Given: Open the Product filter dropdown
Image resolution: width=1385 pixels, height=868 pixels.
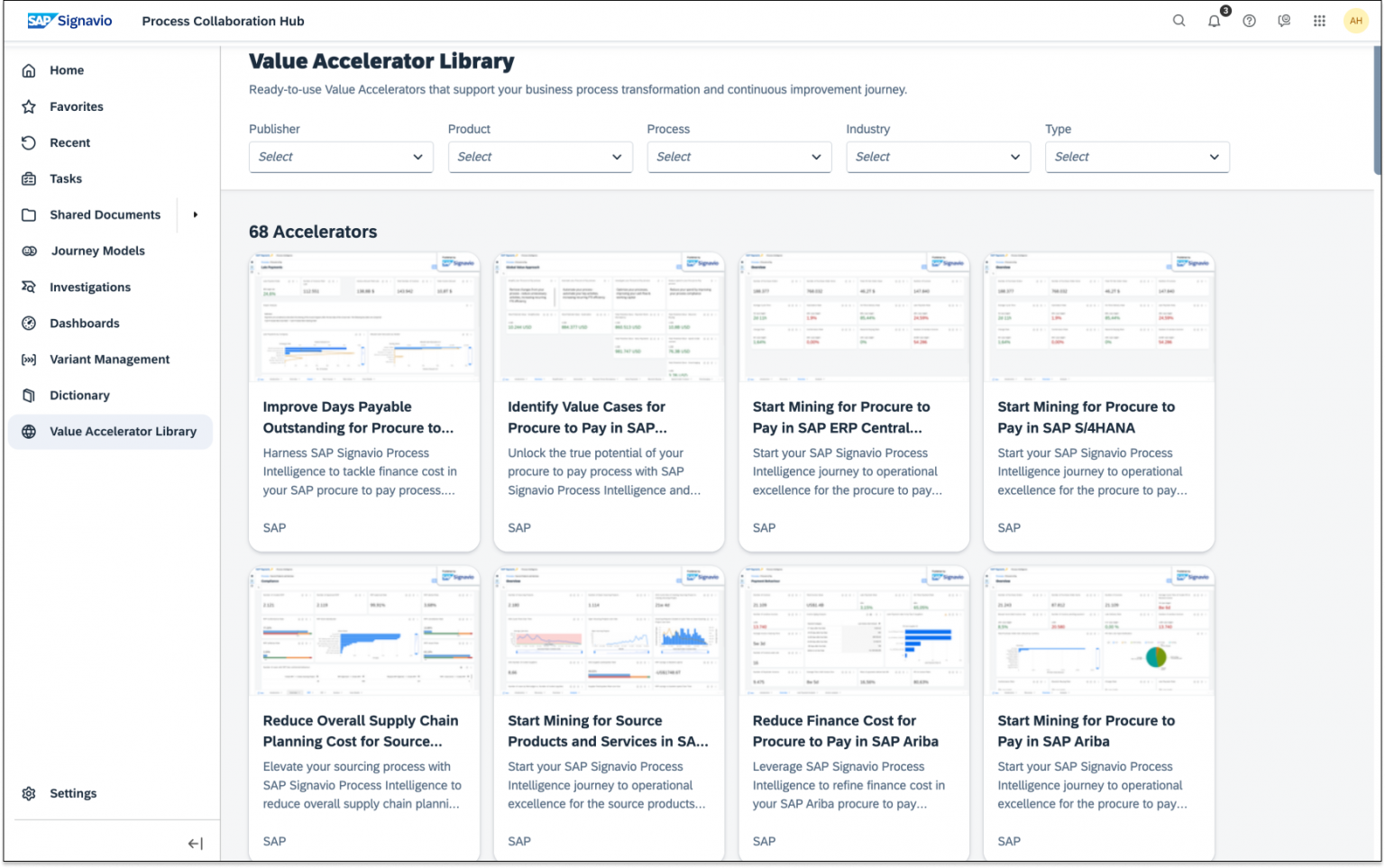Looking at the screenshot, I should (x=539, y=157).
